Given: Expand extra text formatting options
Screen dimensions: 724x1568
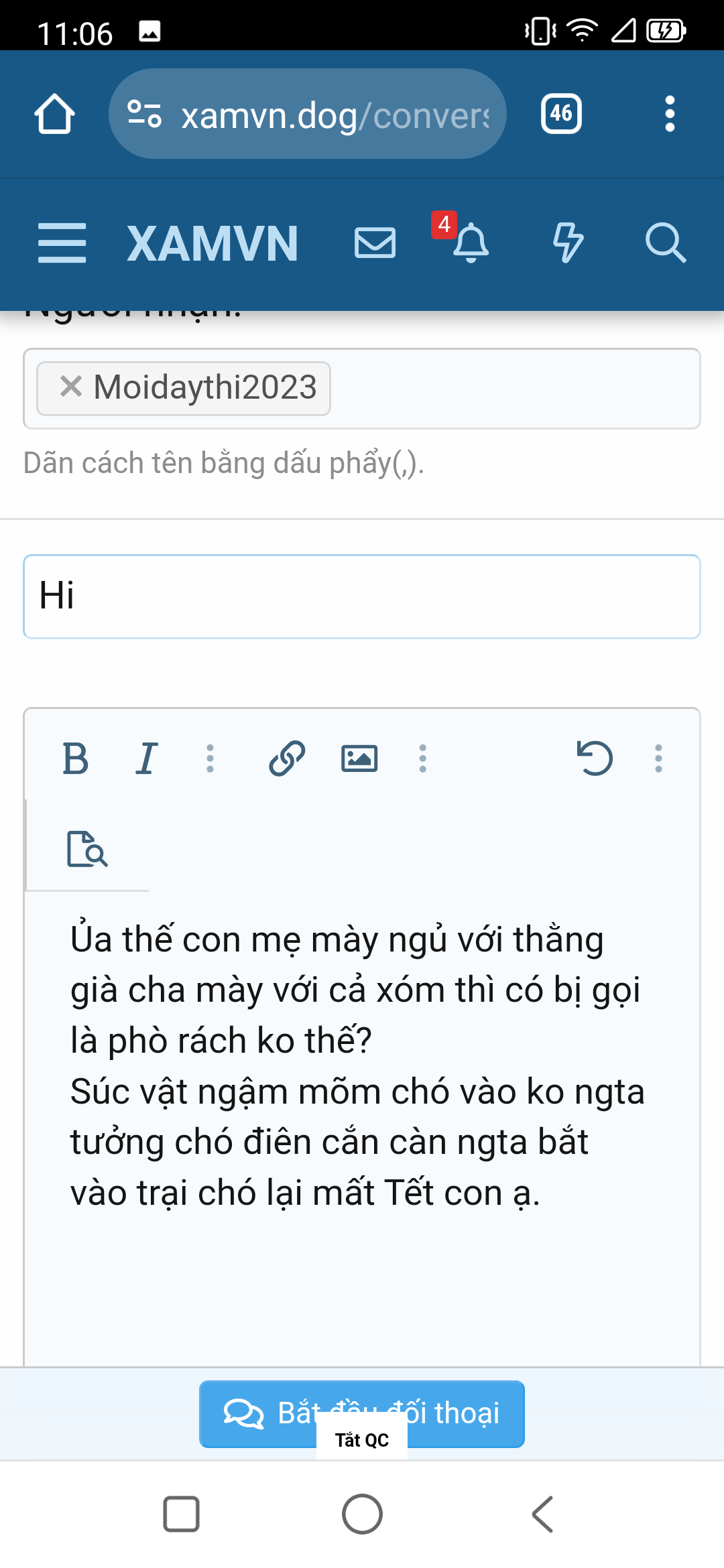Looking at the screenshot, I should coord(210,757).
